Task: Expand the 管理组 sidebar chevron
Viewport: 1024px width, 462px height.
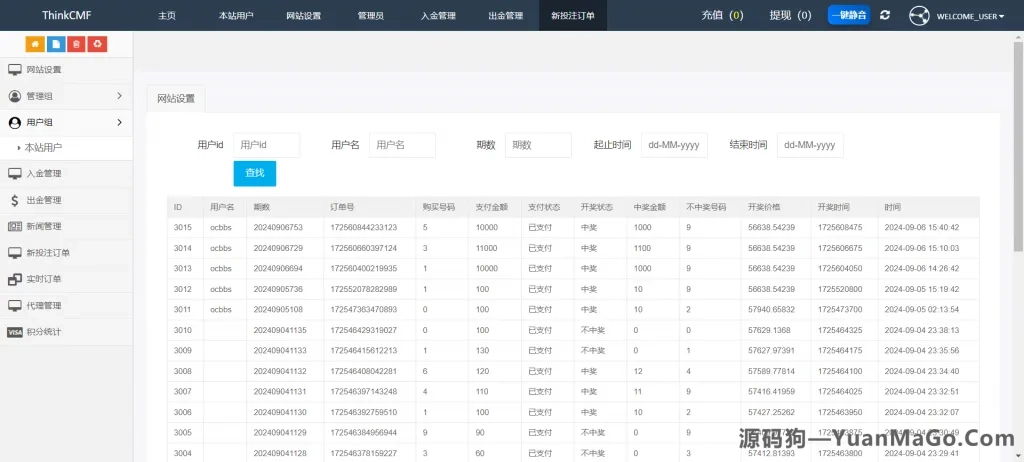Action: point(120,96)
